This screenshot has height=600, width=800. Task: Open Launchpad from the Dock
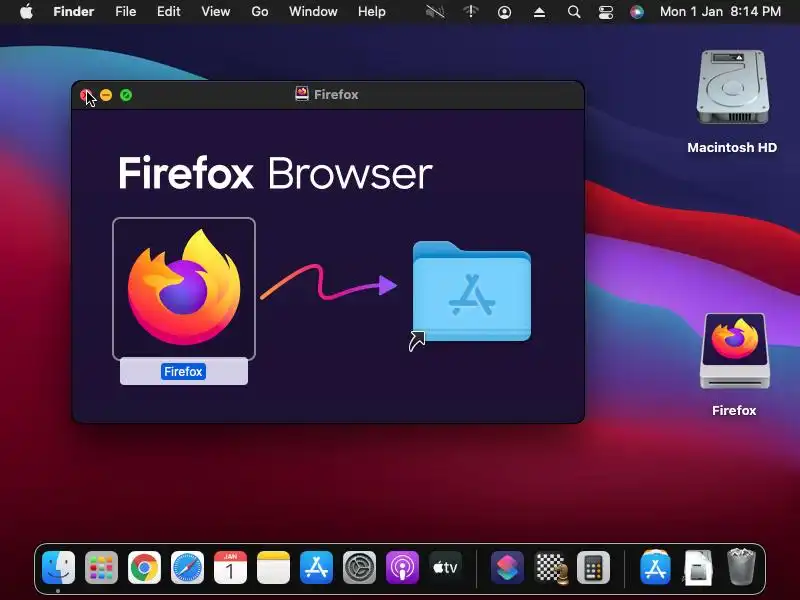[102, 567]
